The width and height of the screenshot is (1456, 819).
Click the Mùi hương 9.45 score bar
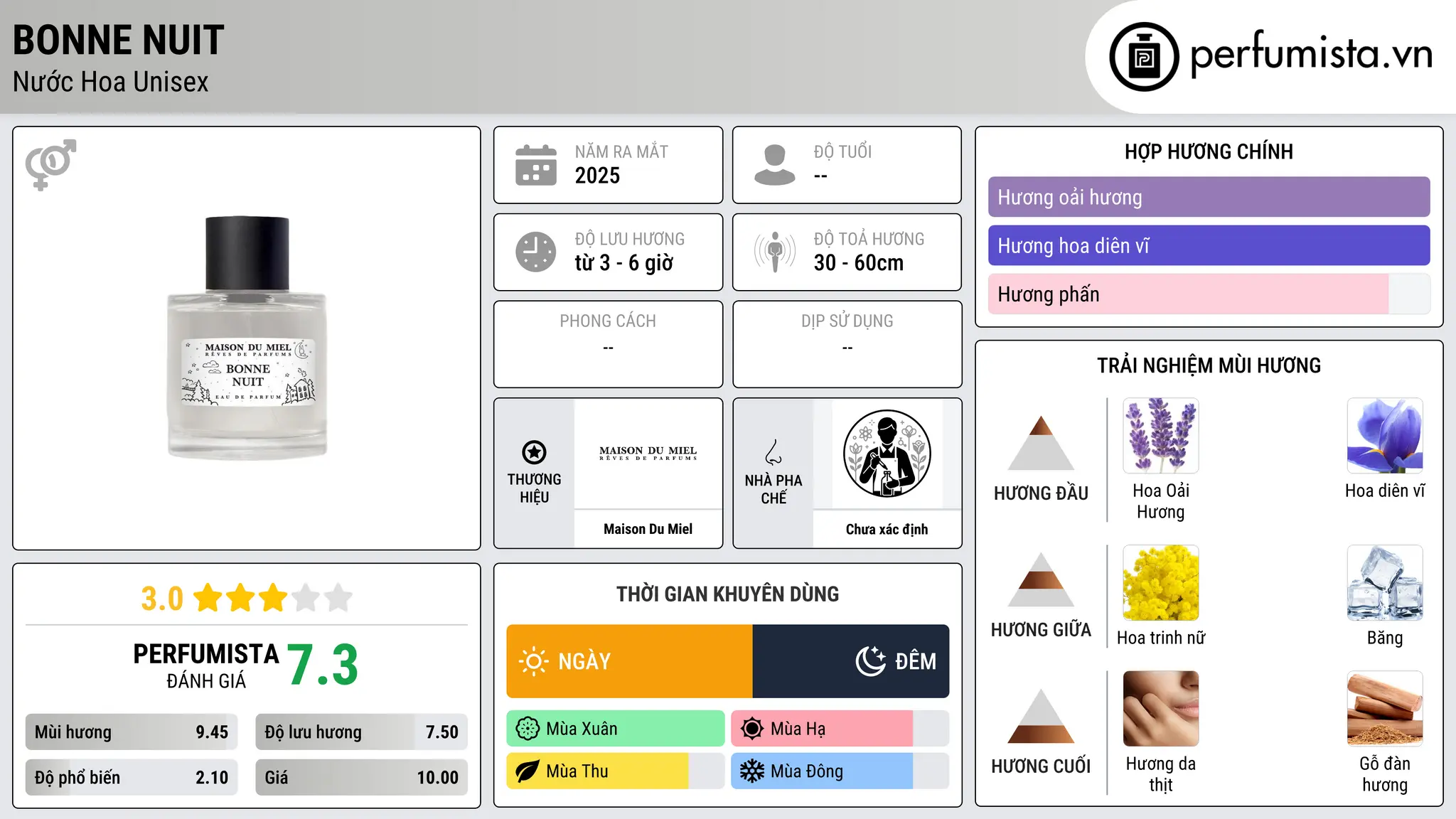point(132,732)
